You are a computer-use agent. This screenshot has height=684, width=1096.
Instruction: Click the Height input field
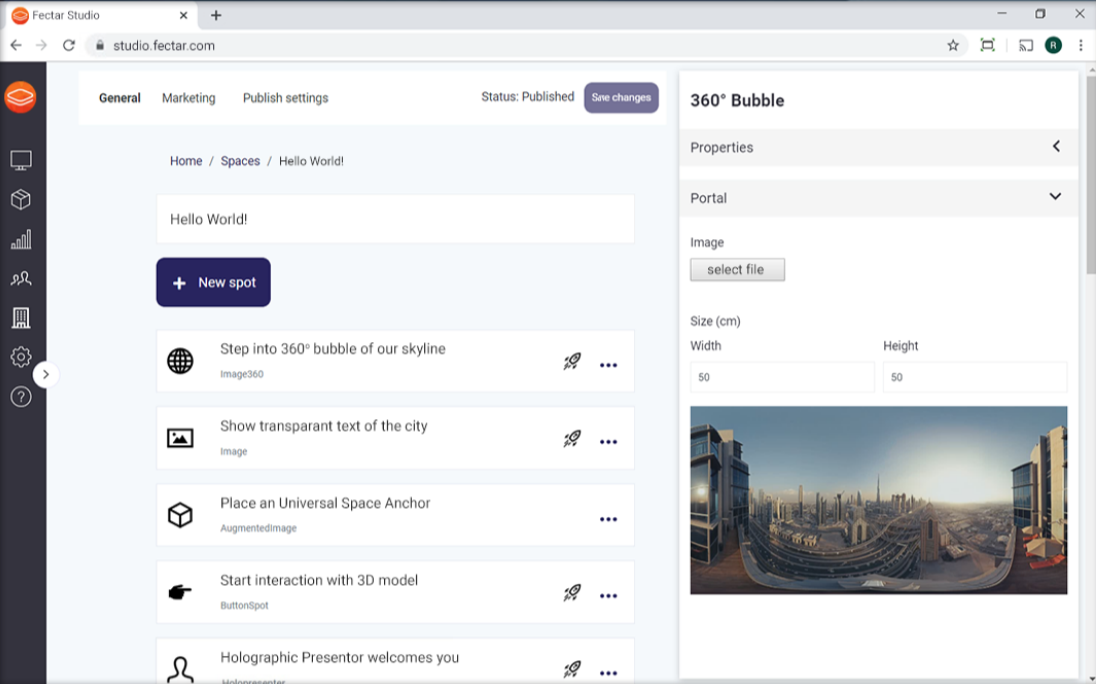pos(975,377)
